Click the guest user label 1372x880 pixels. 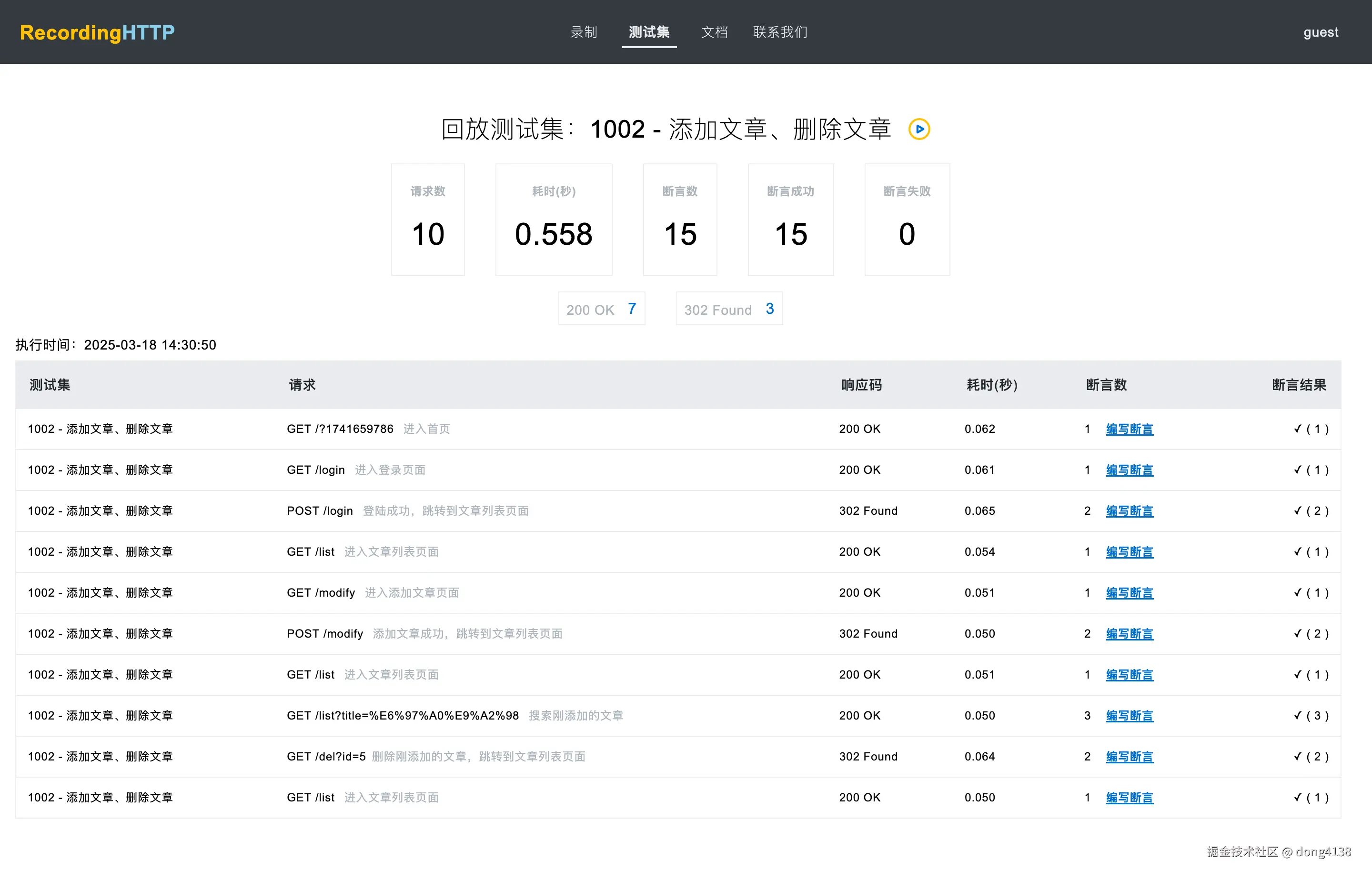pos(1321,32)
